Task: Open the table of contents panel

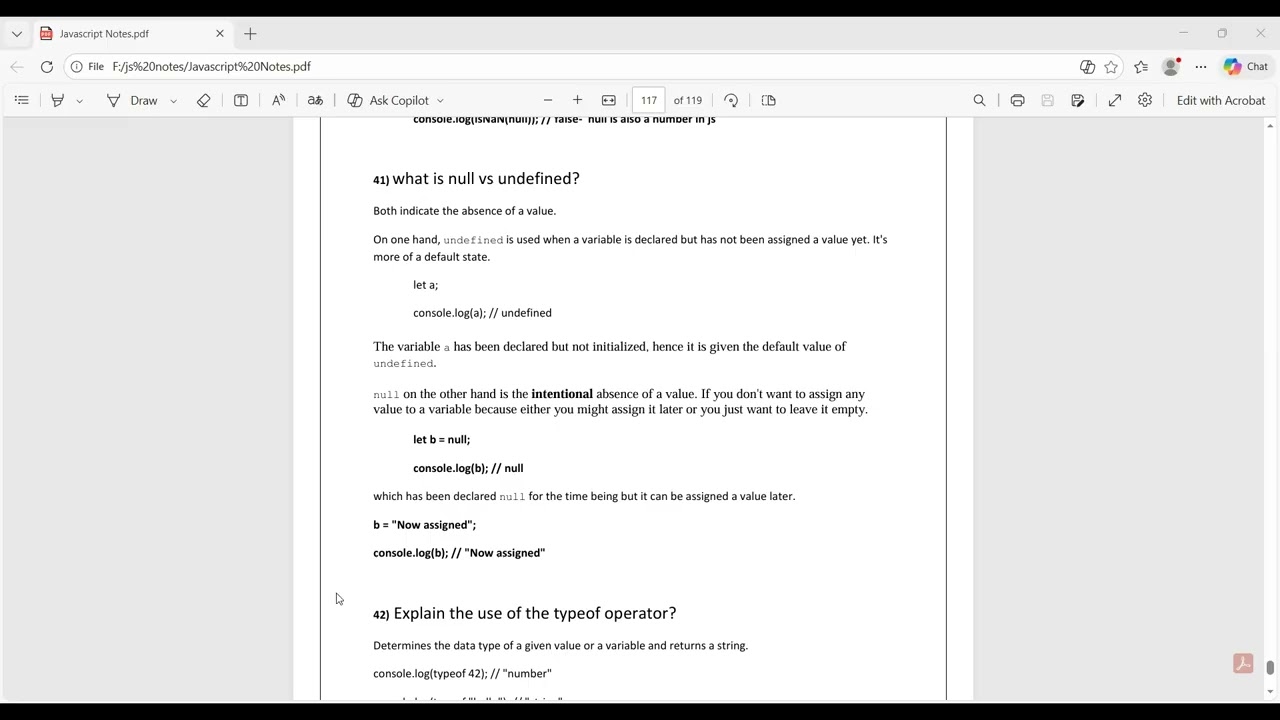Action: click(21, 100)
